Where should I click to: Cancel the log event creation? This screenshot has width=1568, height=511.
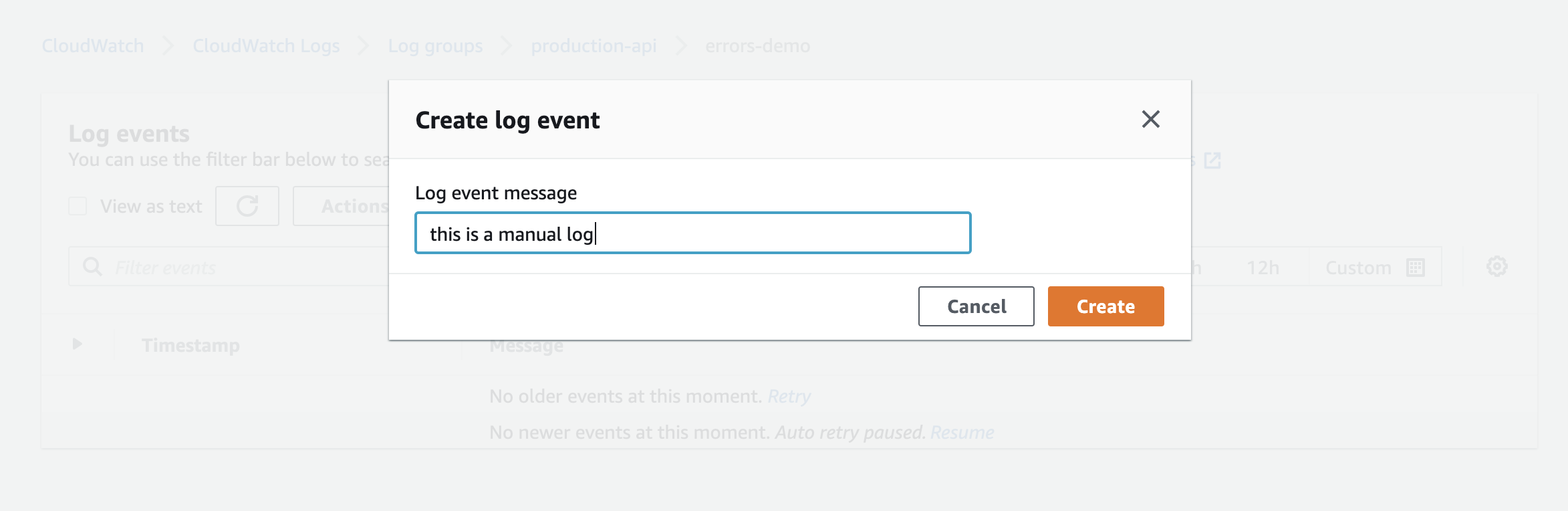point(976,306)
